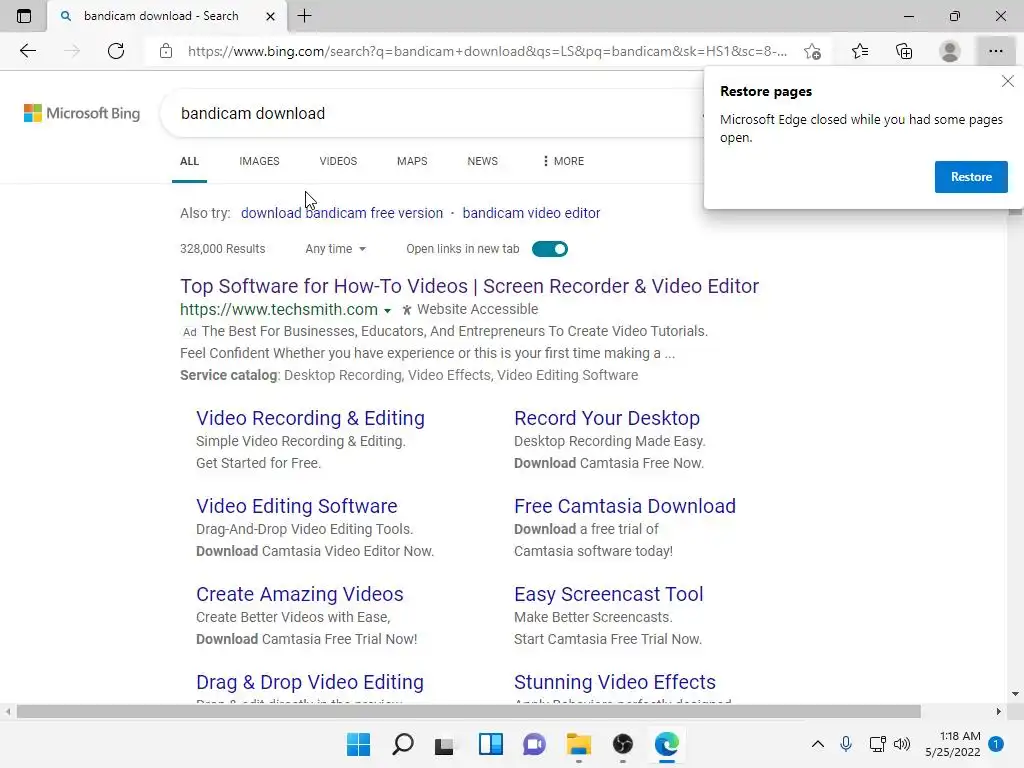The image size is (1024, 768).
Task: Open the notification center badge
Action: coord(996,744)
